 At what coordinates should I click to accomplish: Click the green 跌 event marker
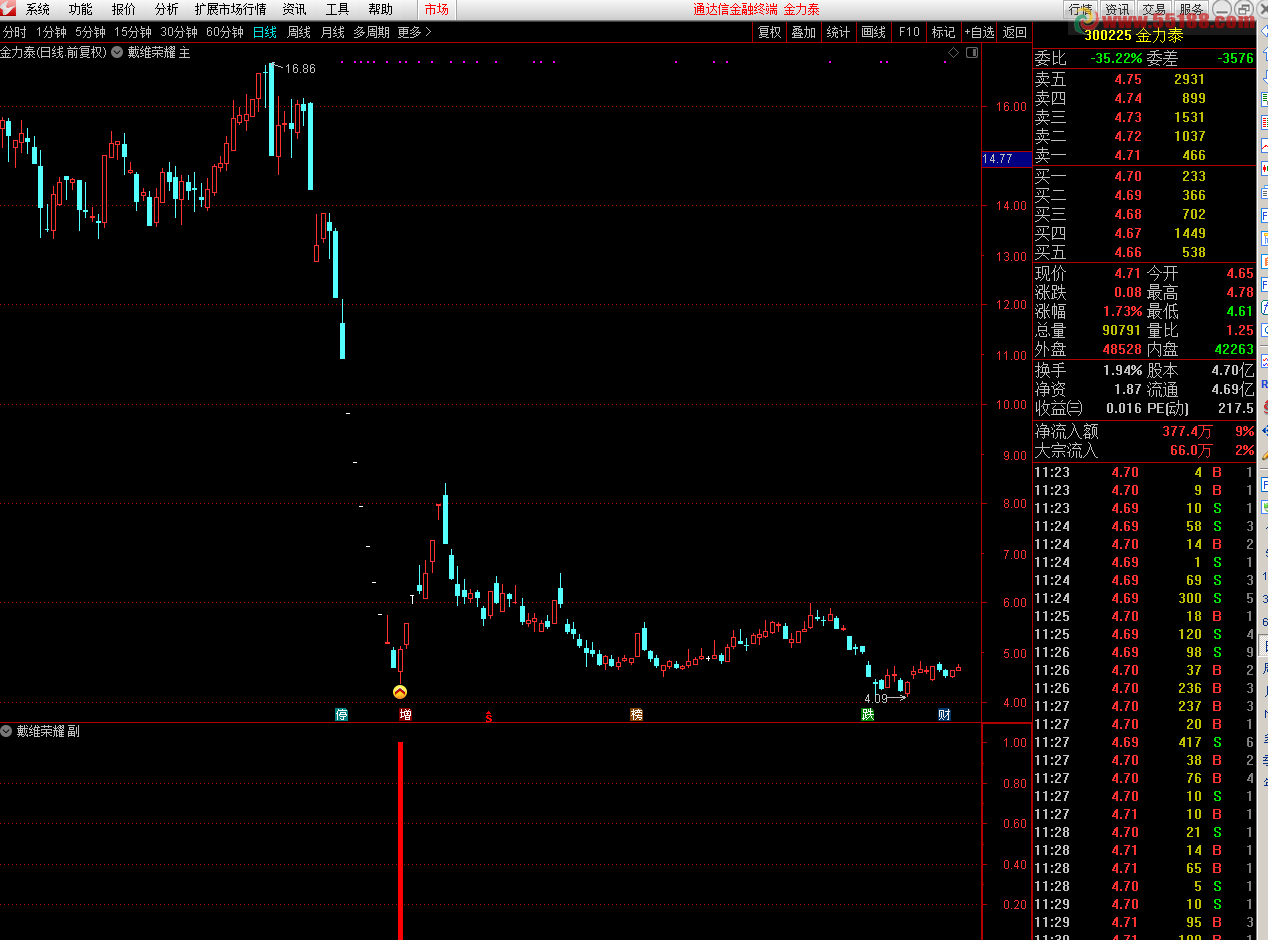(x=867, y=714)
